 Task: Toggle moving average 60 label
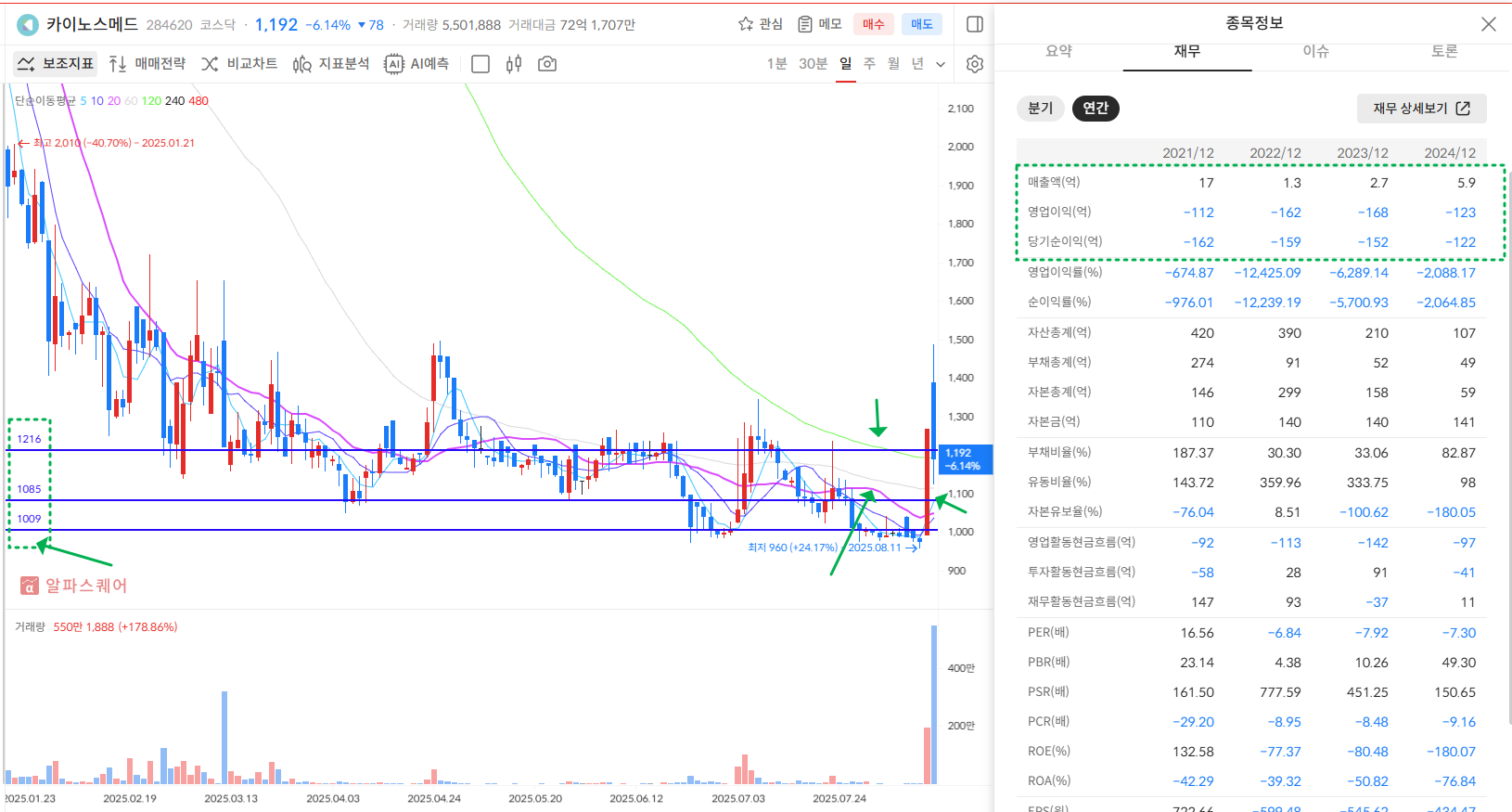click(x=131, y=101)
